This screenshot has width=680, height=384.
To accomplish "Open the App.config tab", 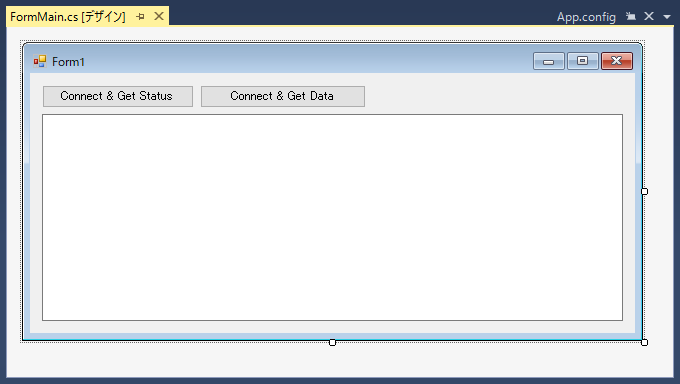I will click(x=586, y=17).
